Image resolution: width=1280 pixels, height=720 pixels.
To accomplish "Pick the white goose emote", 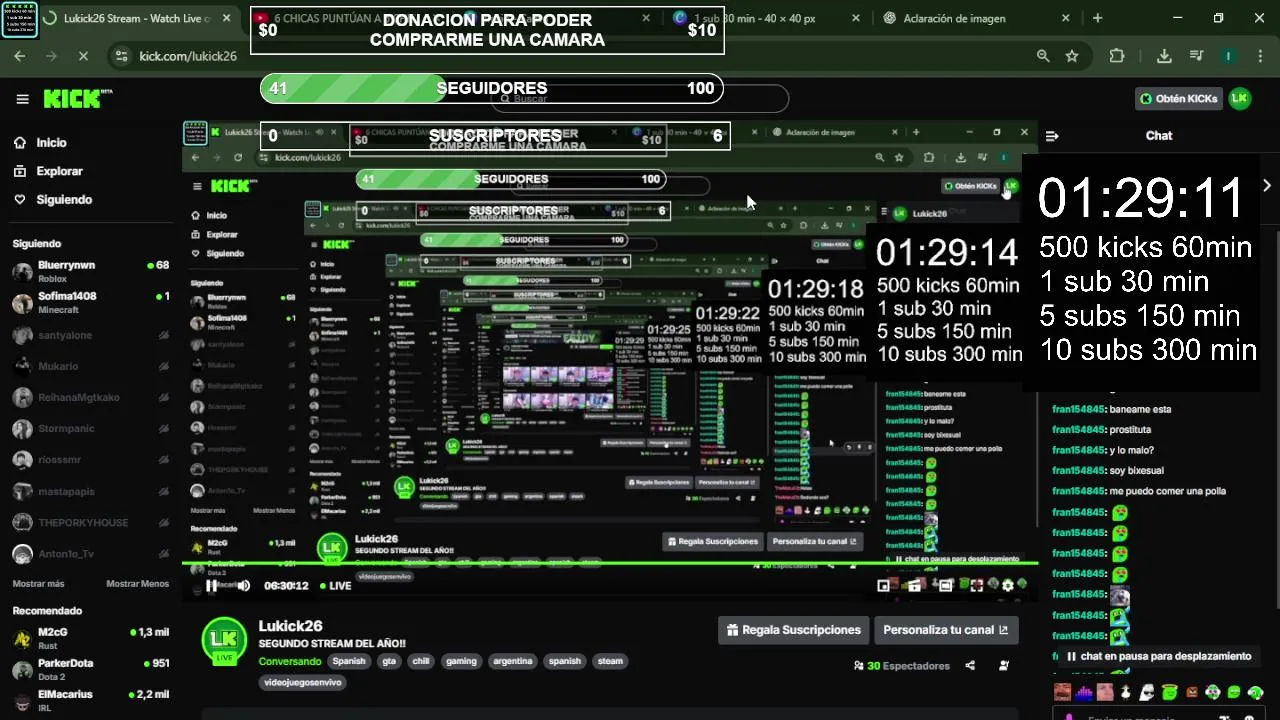I will (1126, 692).
